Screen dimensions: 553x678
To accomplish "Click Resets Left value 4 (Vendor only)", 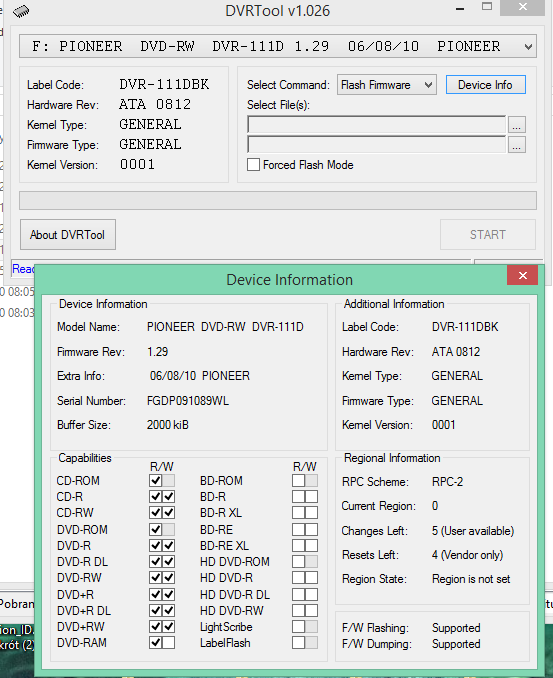I will [x=467, y=555].
